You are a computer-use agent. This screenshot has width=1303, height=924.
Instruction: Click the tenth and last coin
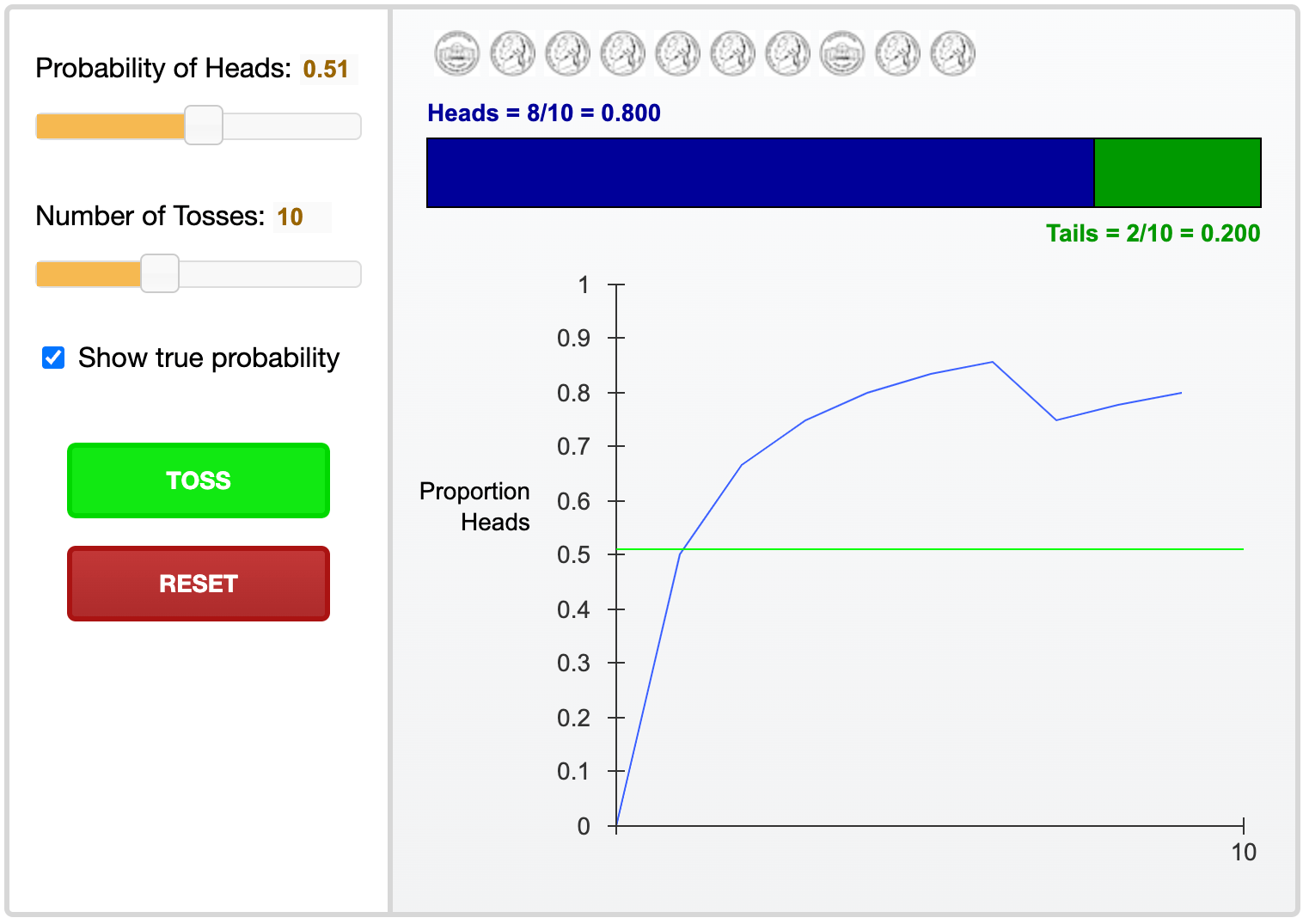point(952,53)
